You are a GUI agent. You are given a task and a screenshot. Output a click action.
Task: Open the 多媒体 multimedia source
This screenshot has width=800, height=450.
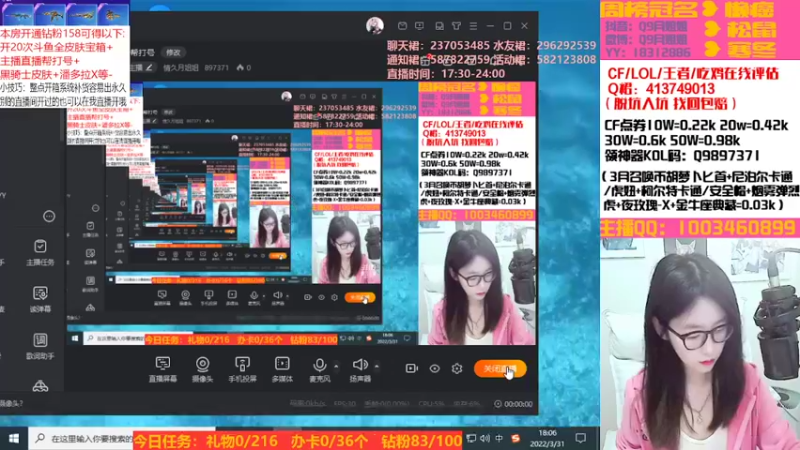click(282, 369)
